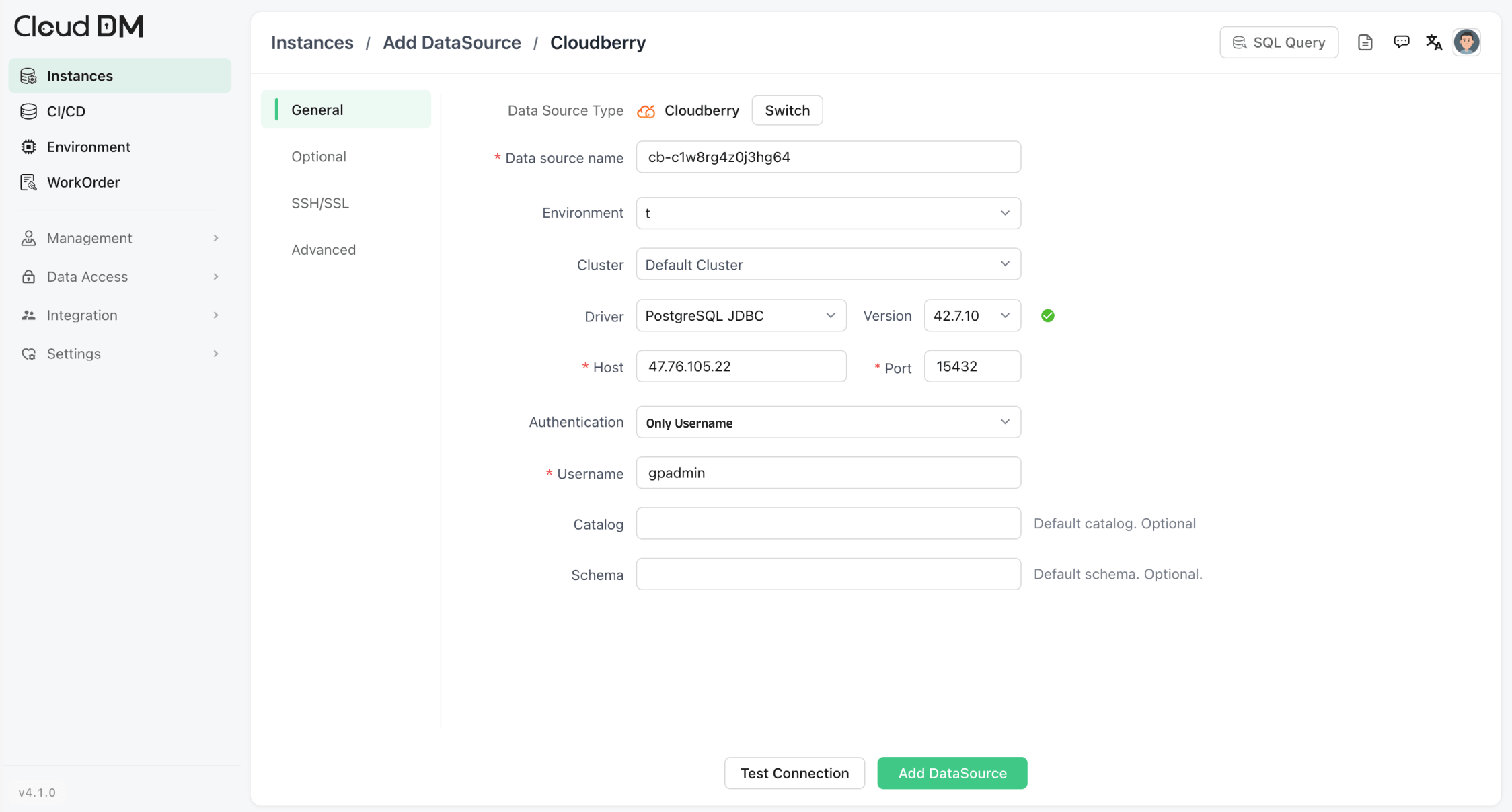The width and height of the screenshot is (1512, 812).
Task: Click the Instances sidebar icon
Action: point(28,76)
